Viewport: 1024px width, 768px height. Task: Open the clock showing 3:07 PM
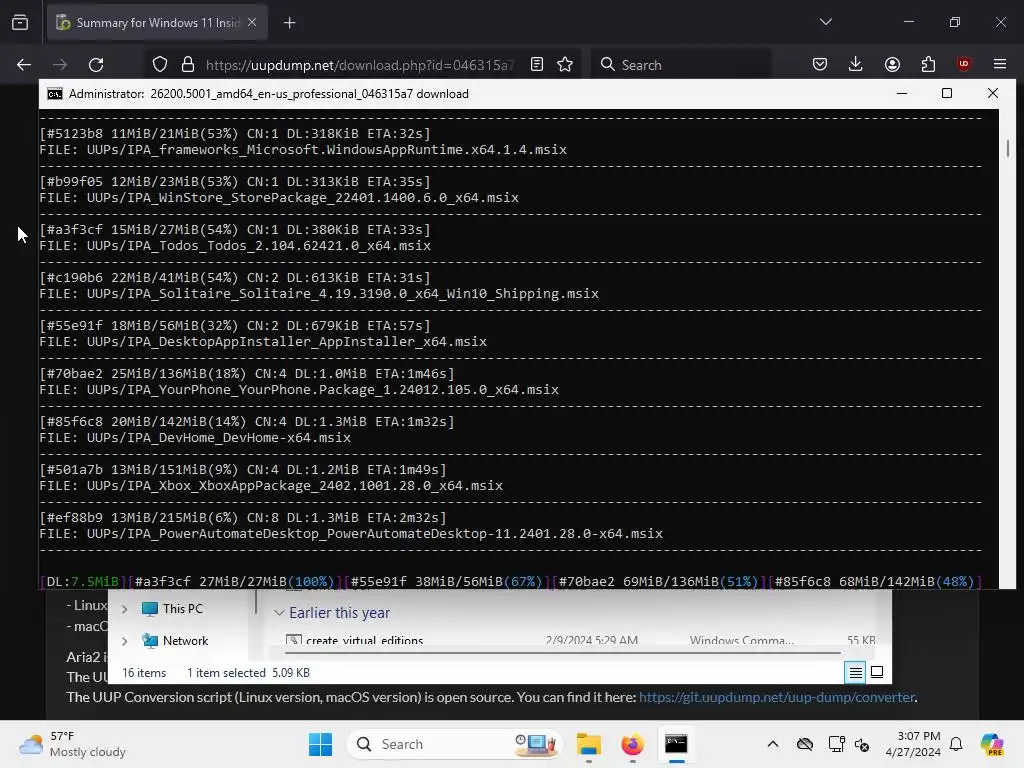(x=913, y=744)
